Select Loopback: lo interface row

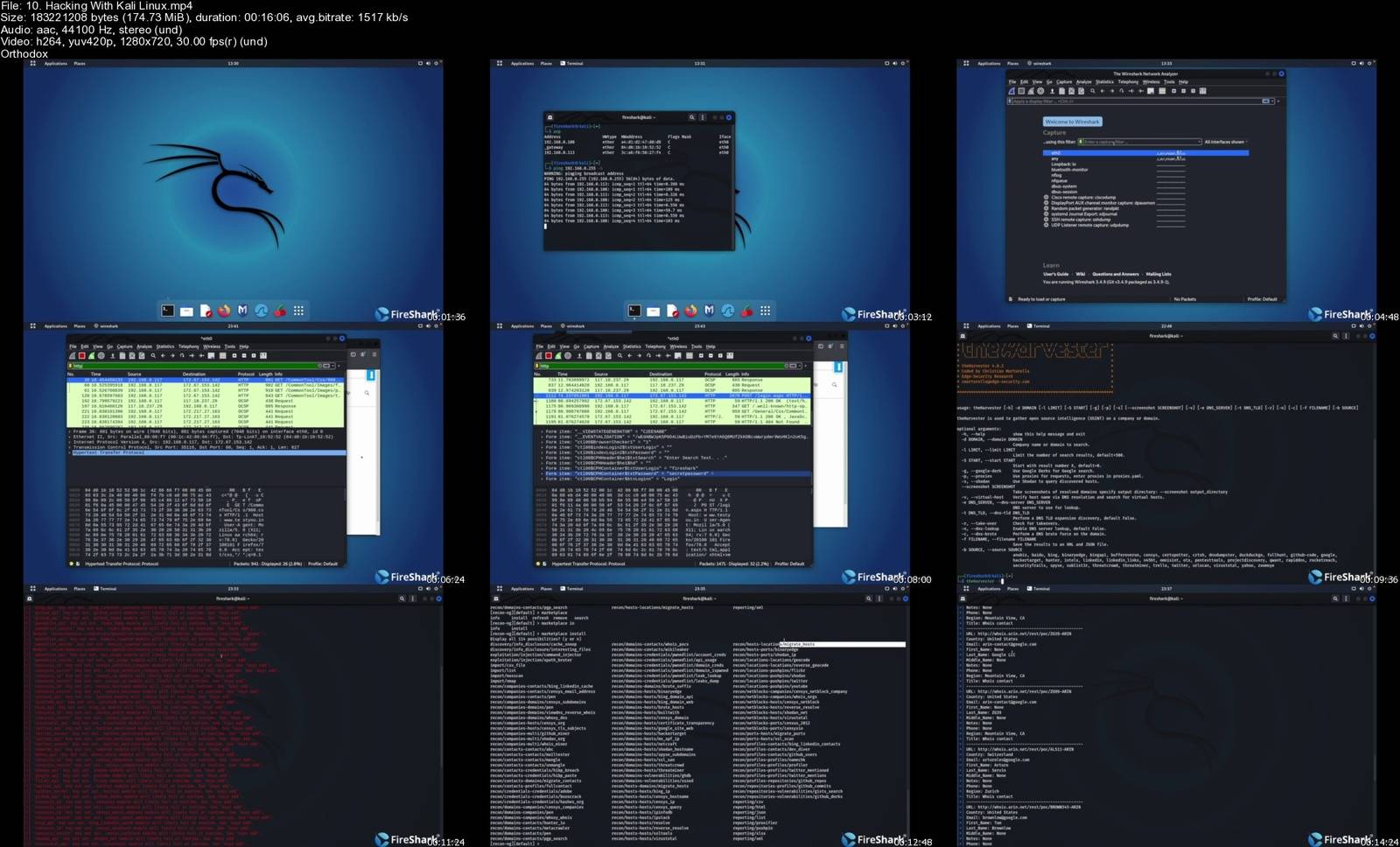coord(1063,164)
